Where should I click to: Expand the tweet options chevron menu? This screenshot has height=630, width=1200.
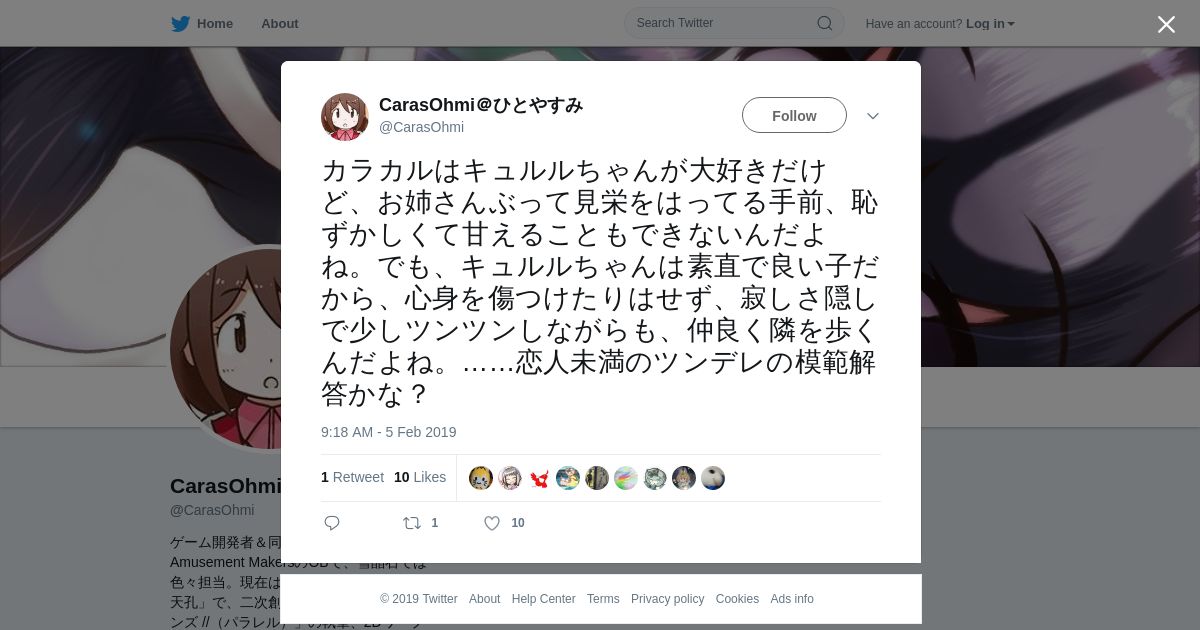(x=873, y=116)
